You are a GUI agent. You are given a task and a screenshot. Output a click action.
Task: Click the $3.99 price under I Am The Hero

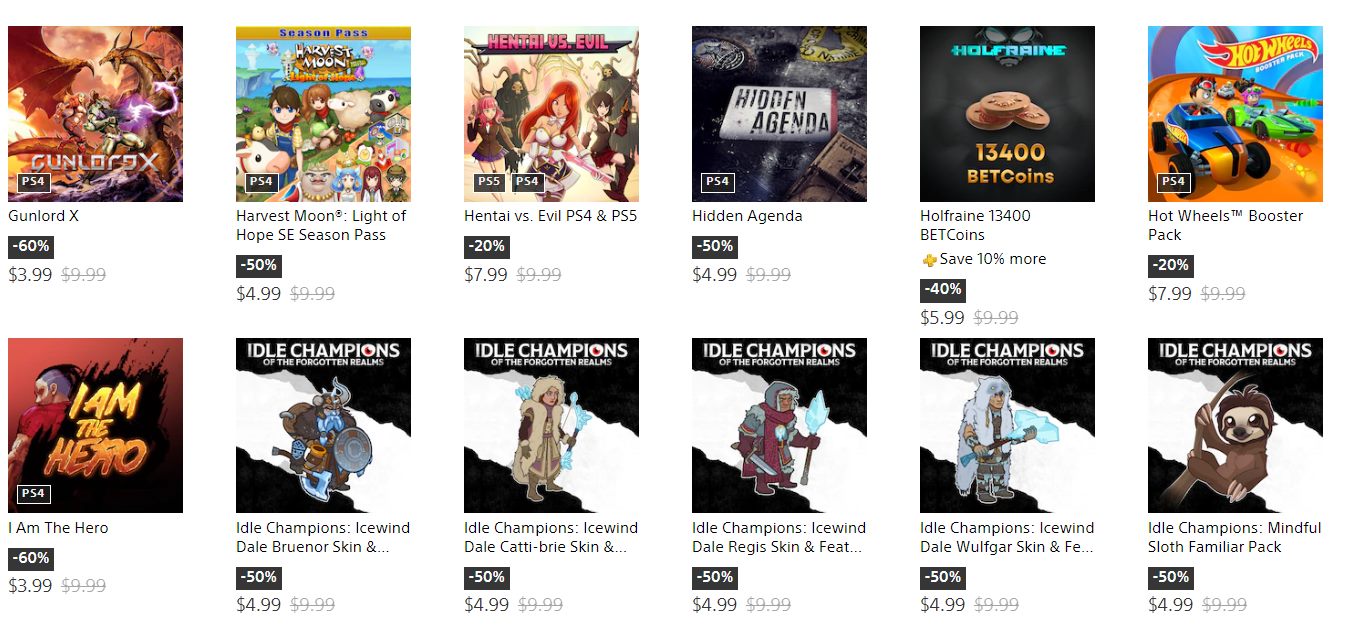[30, 586]
